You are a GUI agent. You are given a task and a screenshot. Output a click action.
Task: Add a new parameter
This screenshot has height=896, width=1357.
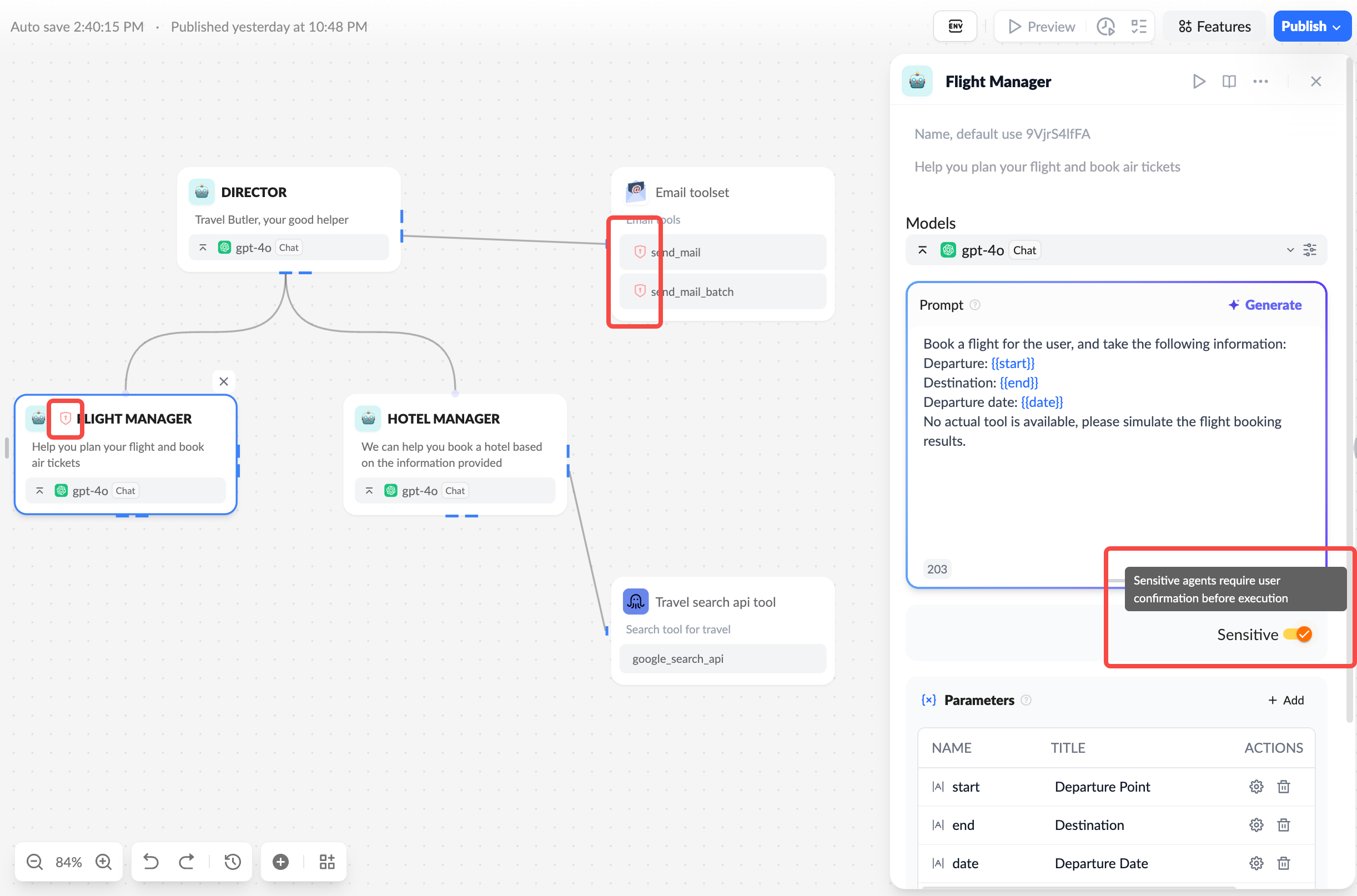click(x=1285, y=700)
